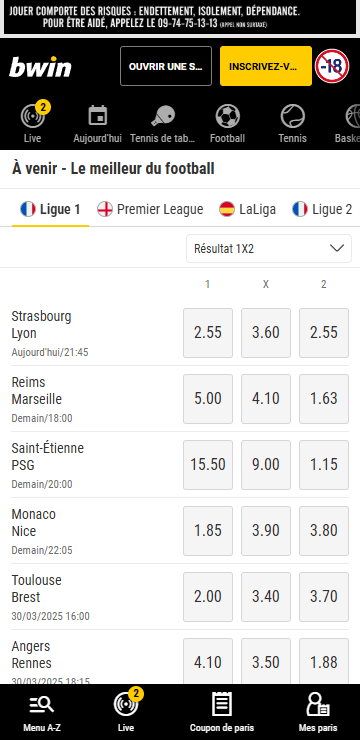The height and width of the screenshot is (740, 360).
Task: Open Mes paris icon in bottom bar
Action: click(x=318, y=706)
